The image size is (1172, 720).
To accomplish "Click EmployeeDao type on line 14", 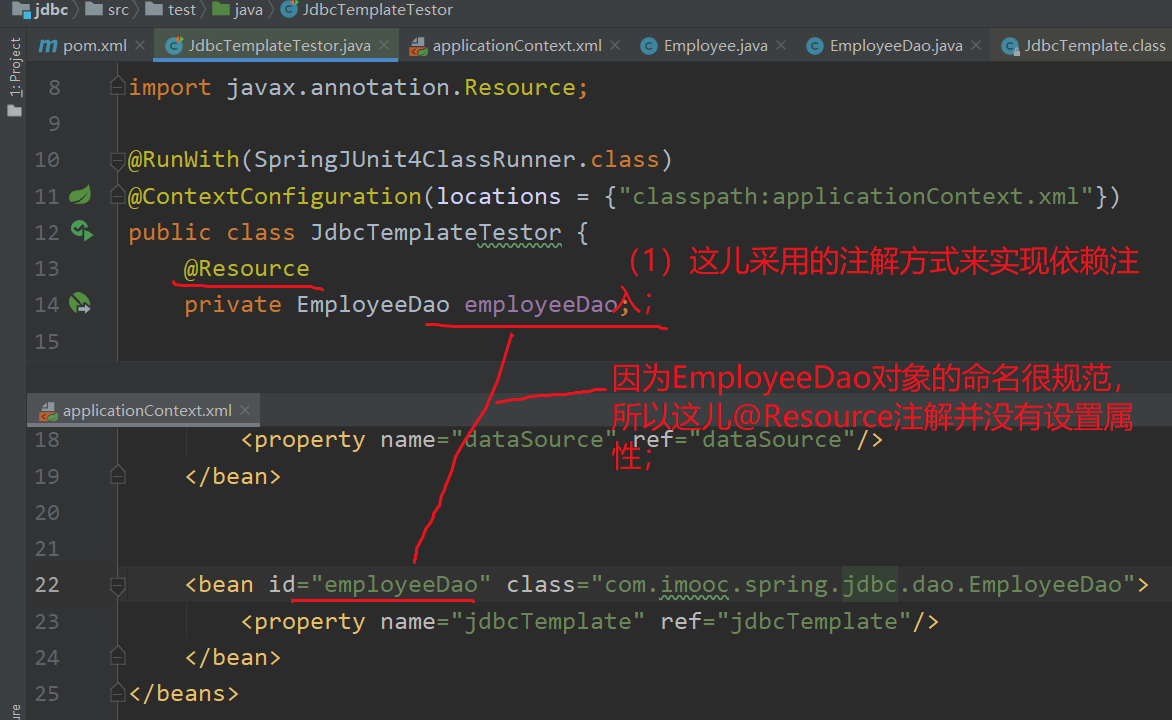I will (373, 304).
